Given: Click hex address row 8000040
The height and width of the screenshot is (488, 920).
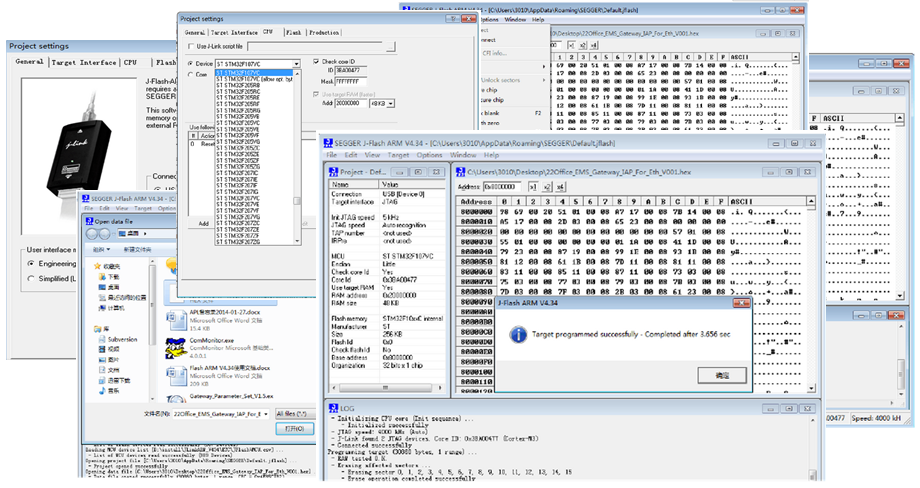Looking at the screenshot, I should 476,252.
